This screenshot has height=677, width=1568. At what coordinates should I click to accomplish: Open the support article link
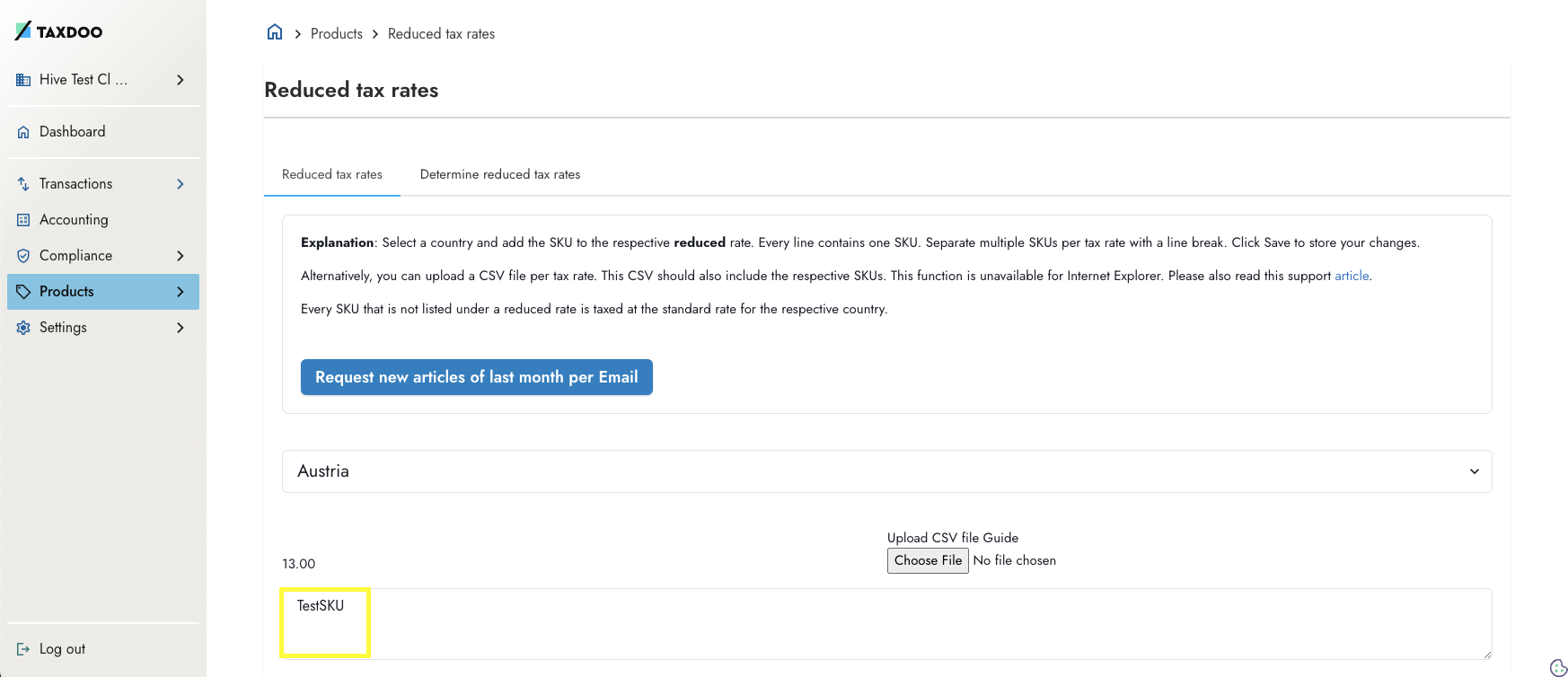[x=1352, y=276]
